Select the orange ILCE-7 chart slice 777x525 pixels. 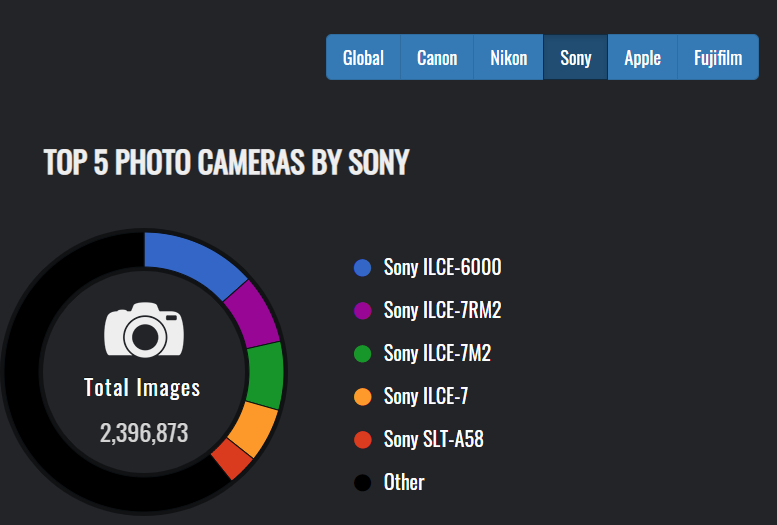pos(254,428)
